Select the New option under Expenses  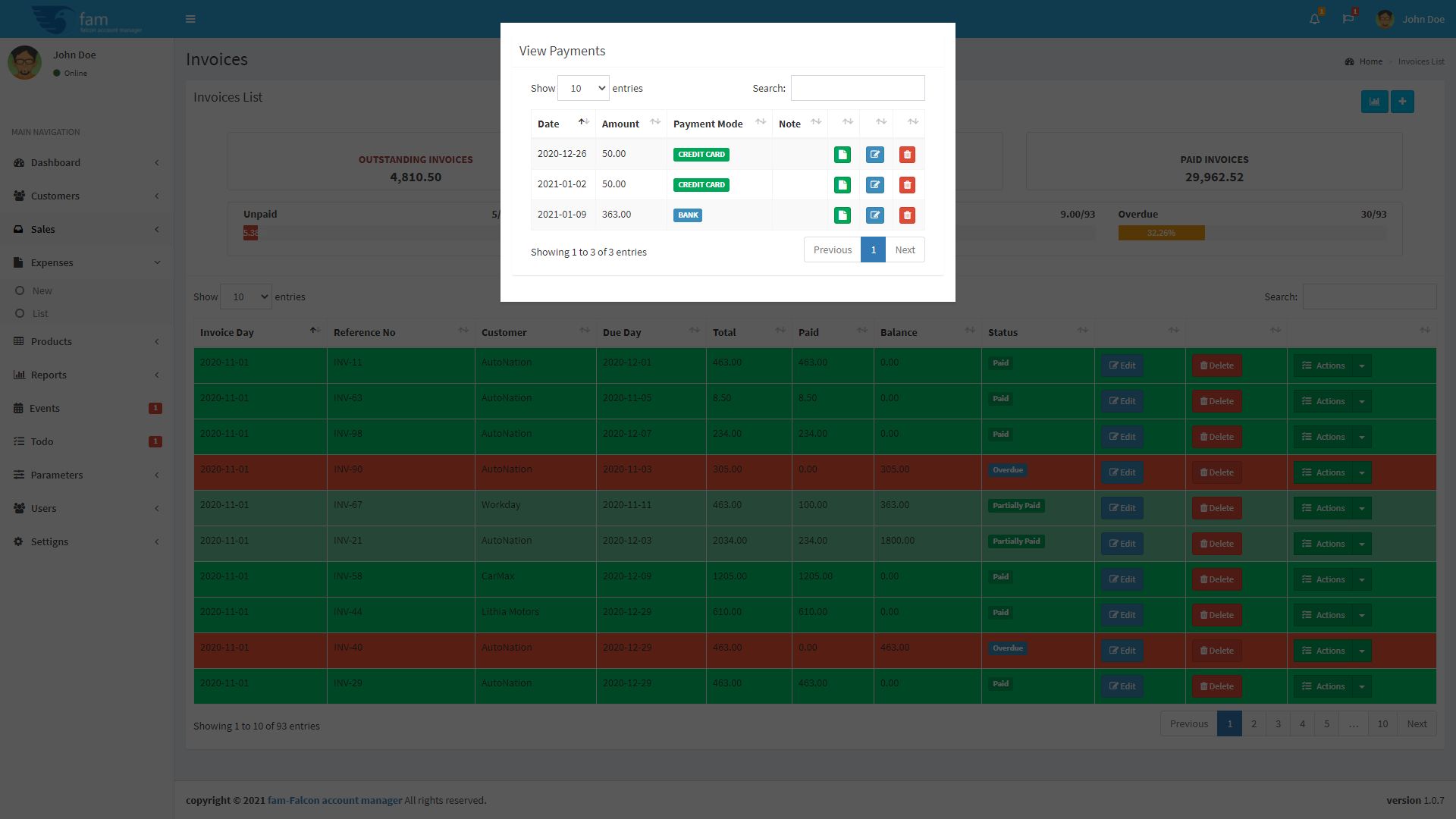point(42,291)
